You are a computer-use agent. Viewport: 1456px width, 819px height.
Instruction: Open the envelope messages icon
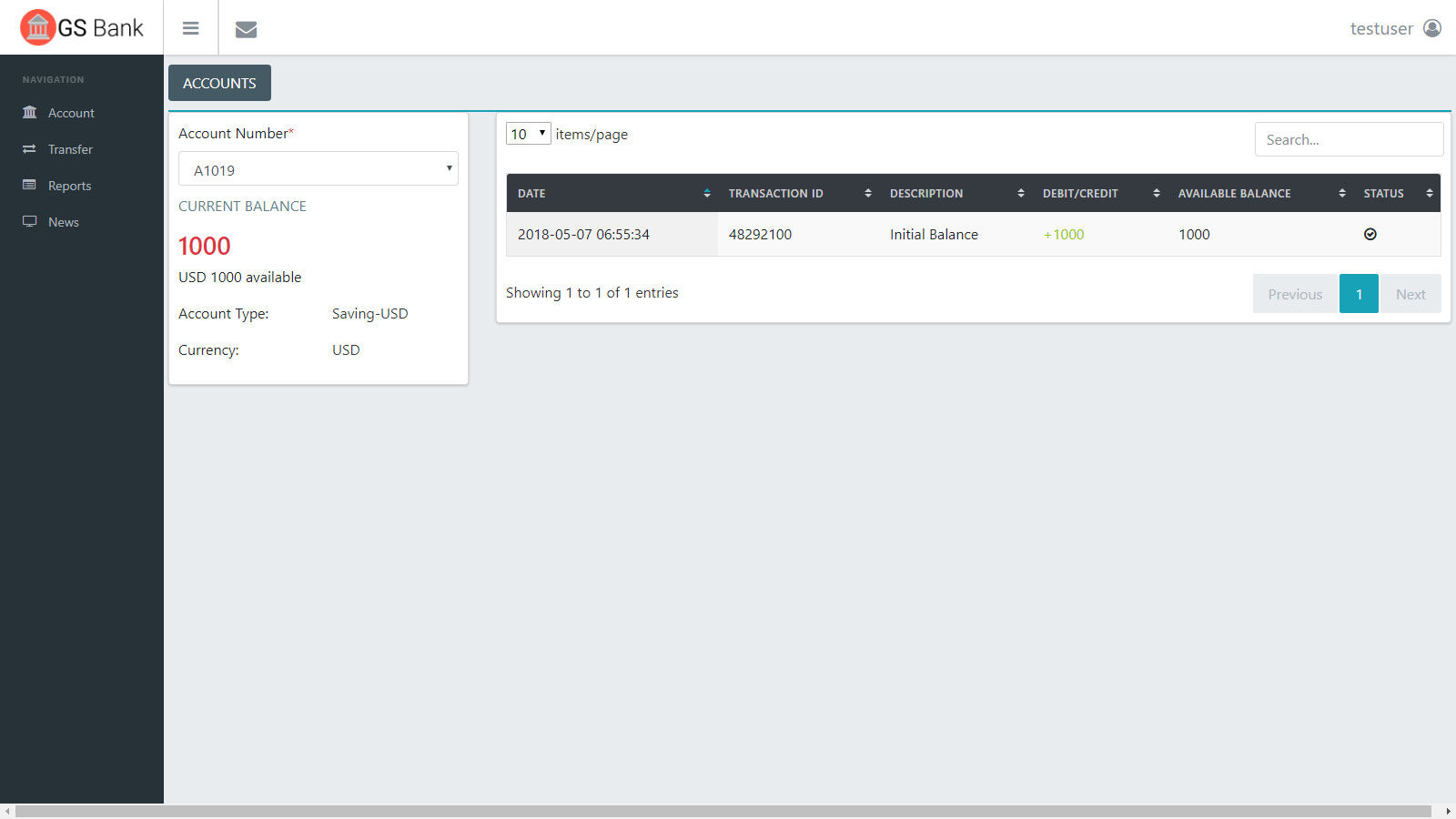coord(246,29)
